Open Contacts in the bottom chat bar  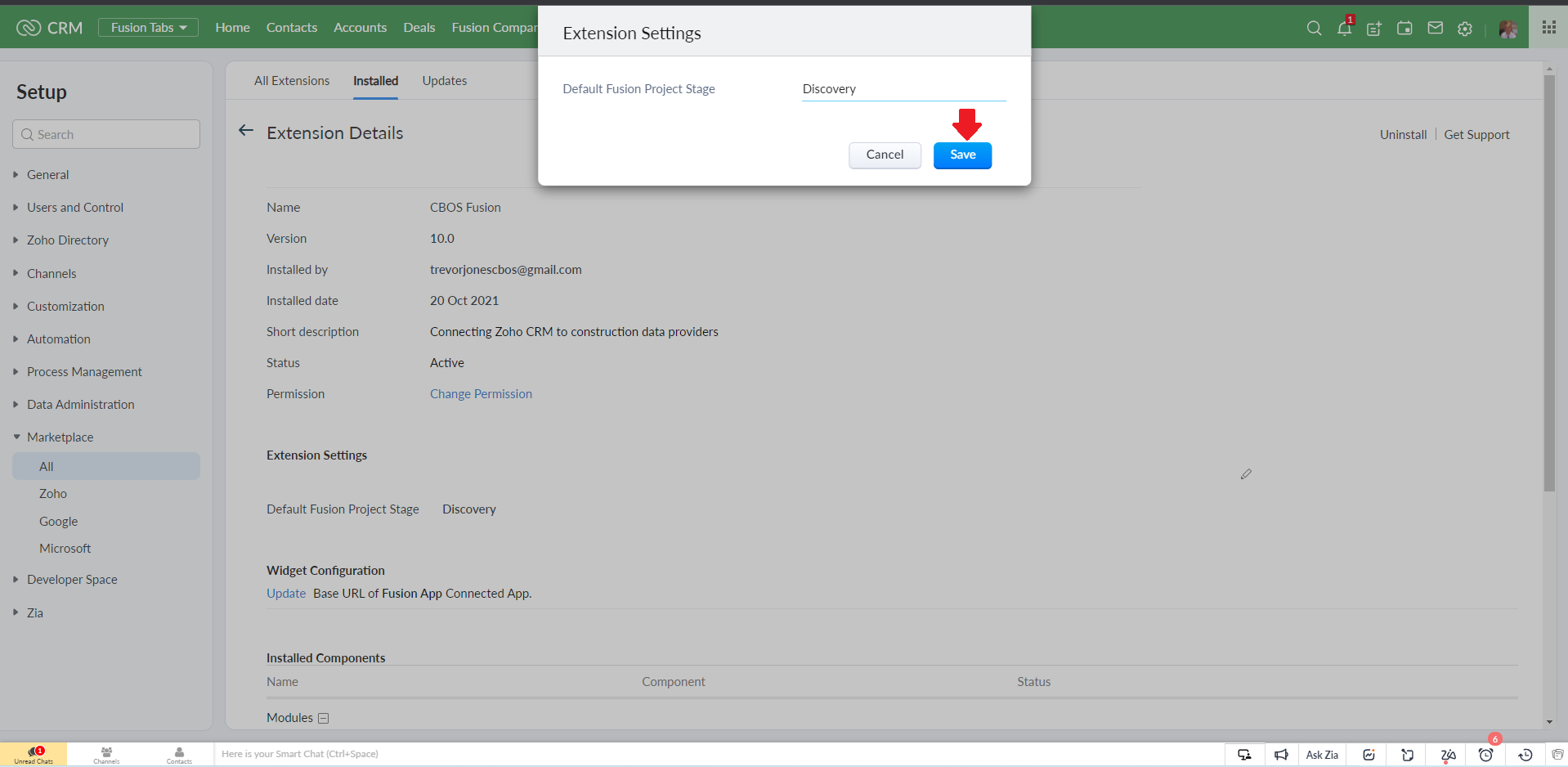(179, 755)
